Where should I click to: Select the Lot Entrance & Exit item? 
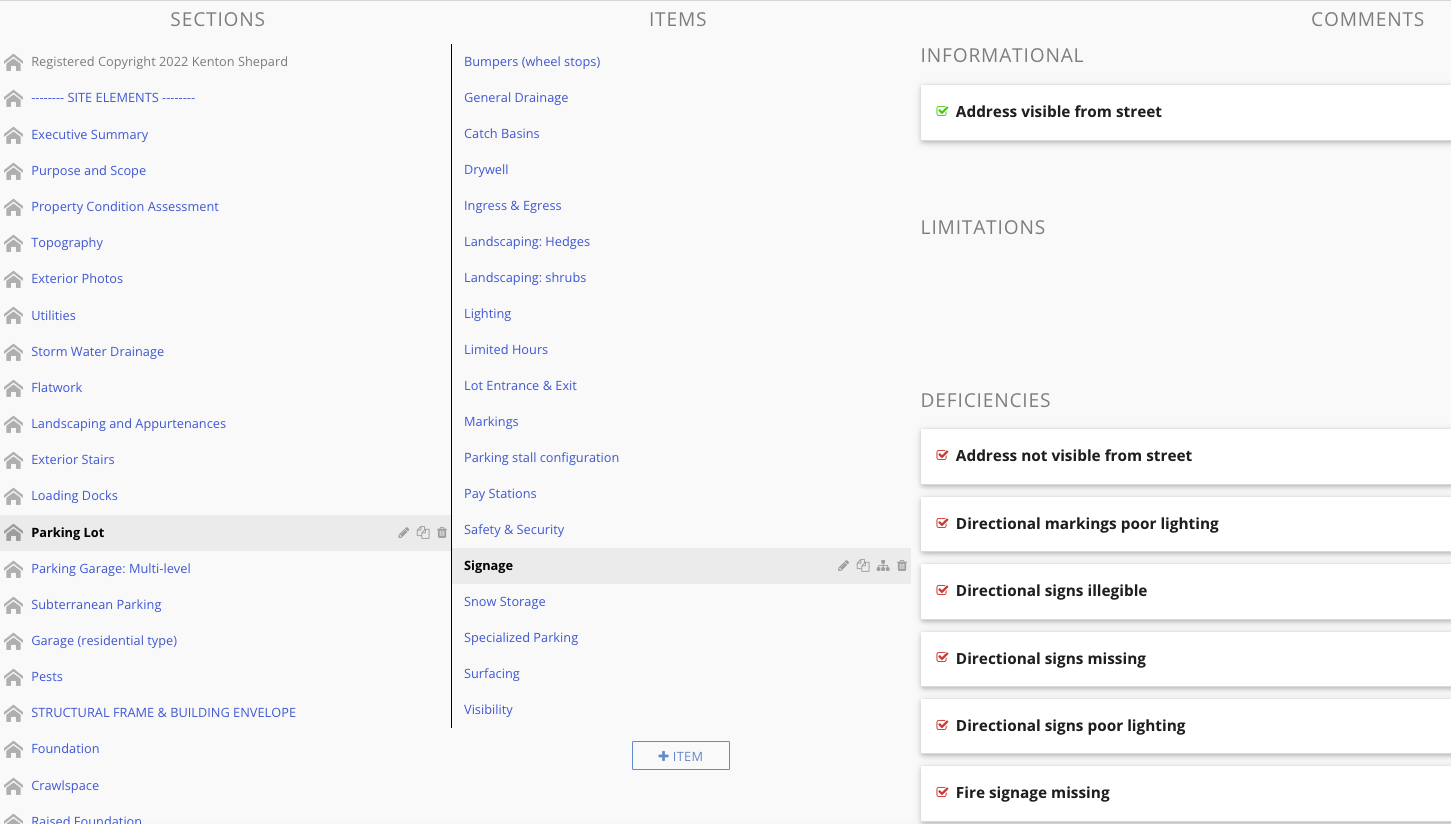coord(520,386)
